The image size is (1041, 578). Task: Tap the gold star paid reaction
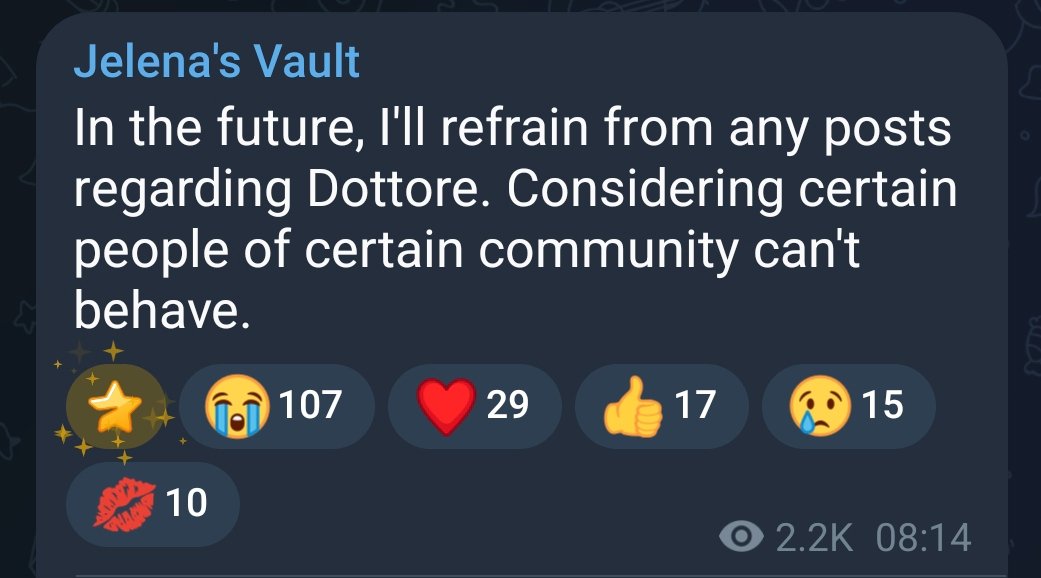pos(116,406)
